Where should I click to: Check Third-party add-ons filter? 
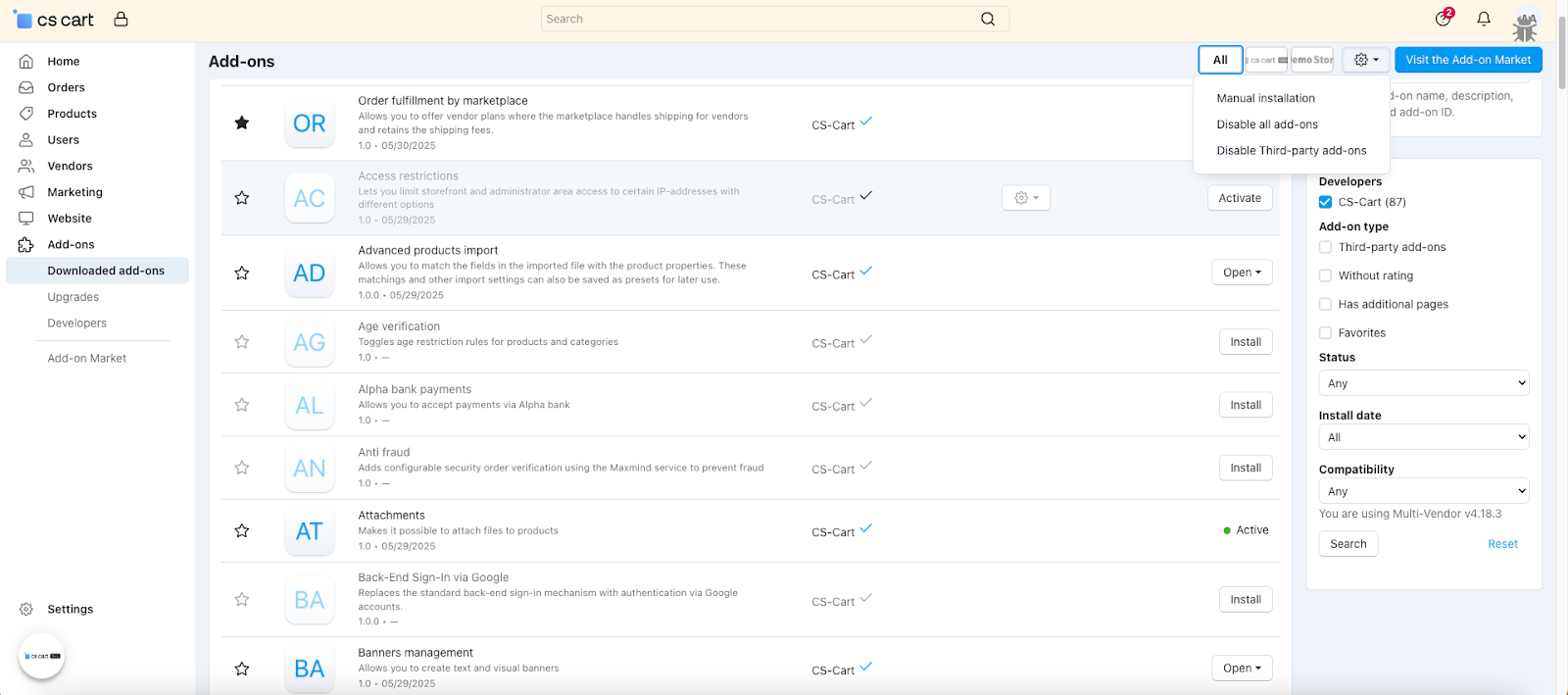click(1325, 247)
